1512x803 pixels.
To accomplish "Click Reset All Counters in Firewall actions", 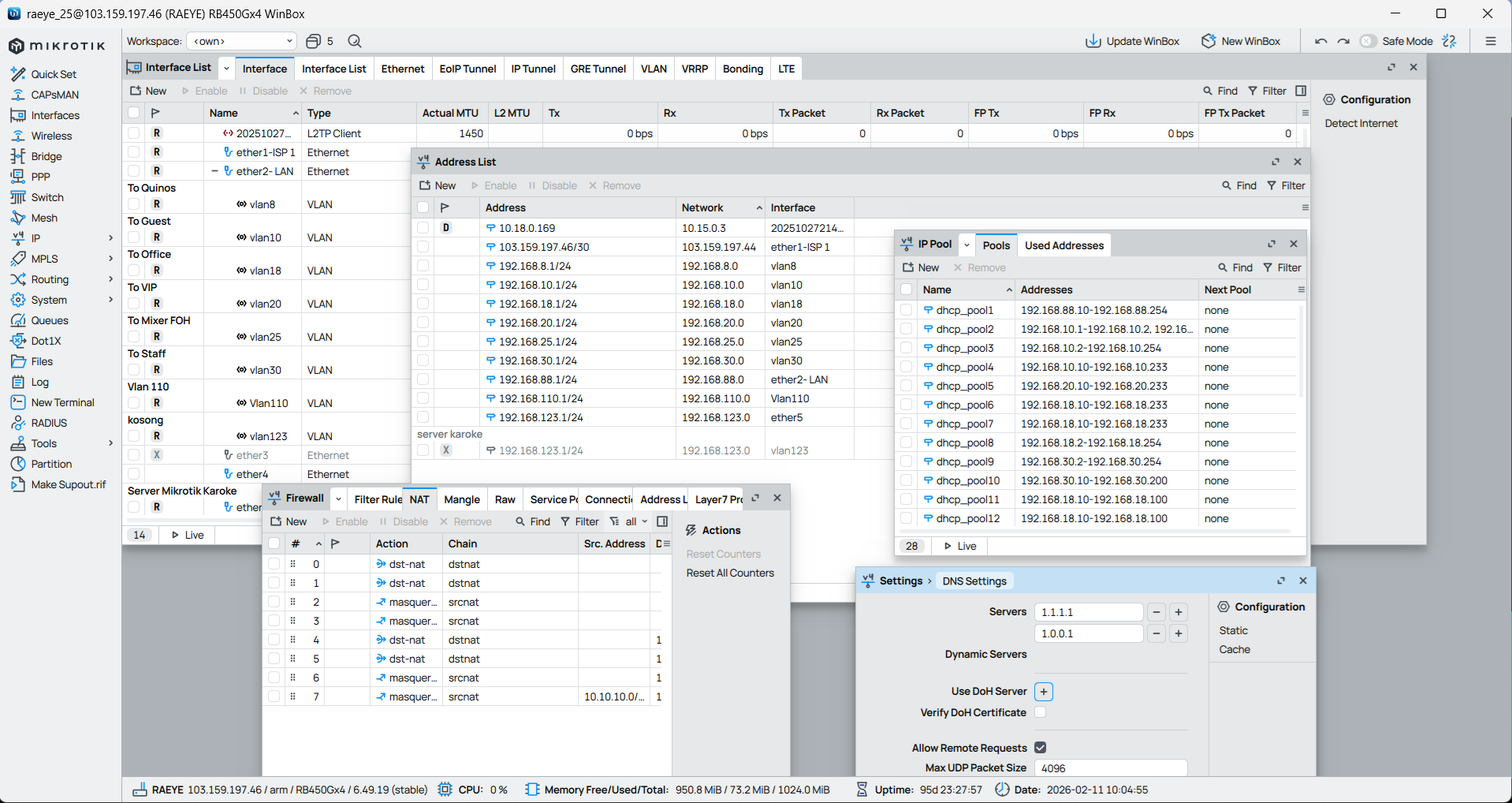I will 729,573.
